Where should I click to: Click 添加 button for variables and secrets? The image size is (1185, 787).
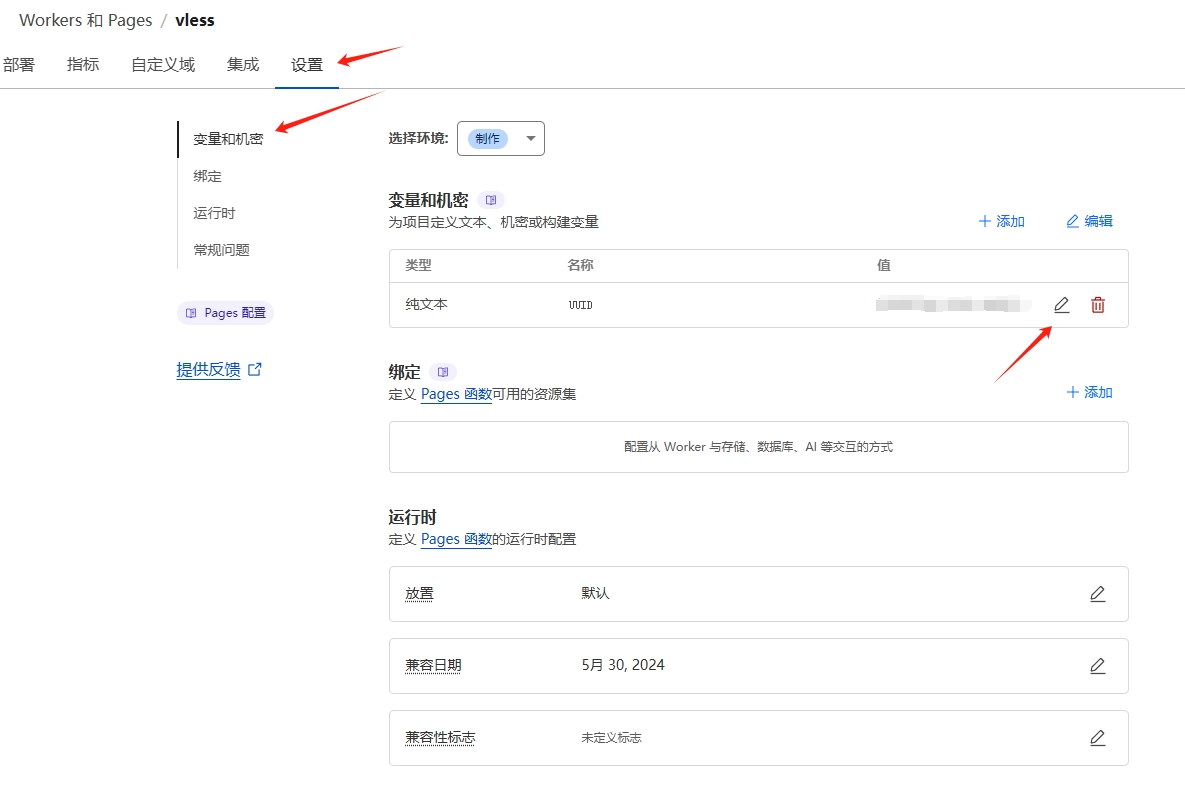(x=1001, y=221)
